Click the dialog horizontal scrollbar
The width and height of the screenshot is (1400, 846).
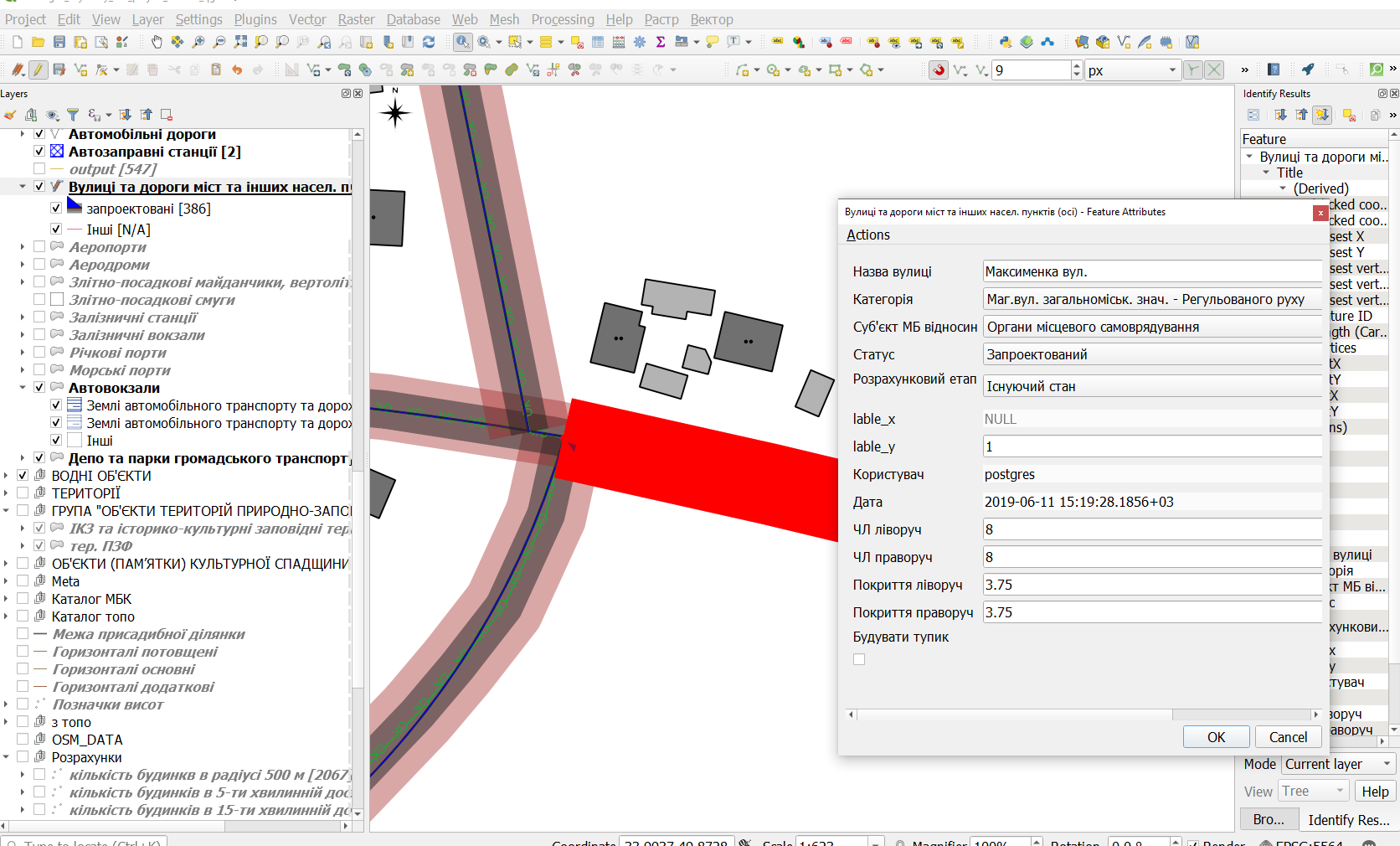(x=1084, y=714)
